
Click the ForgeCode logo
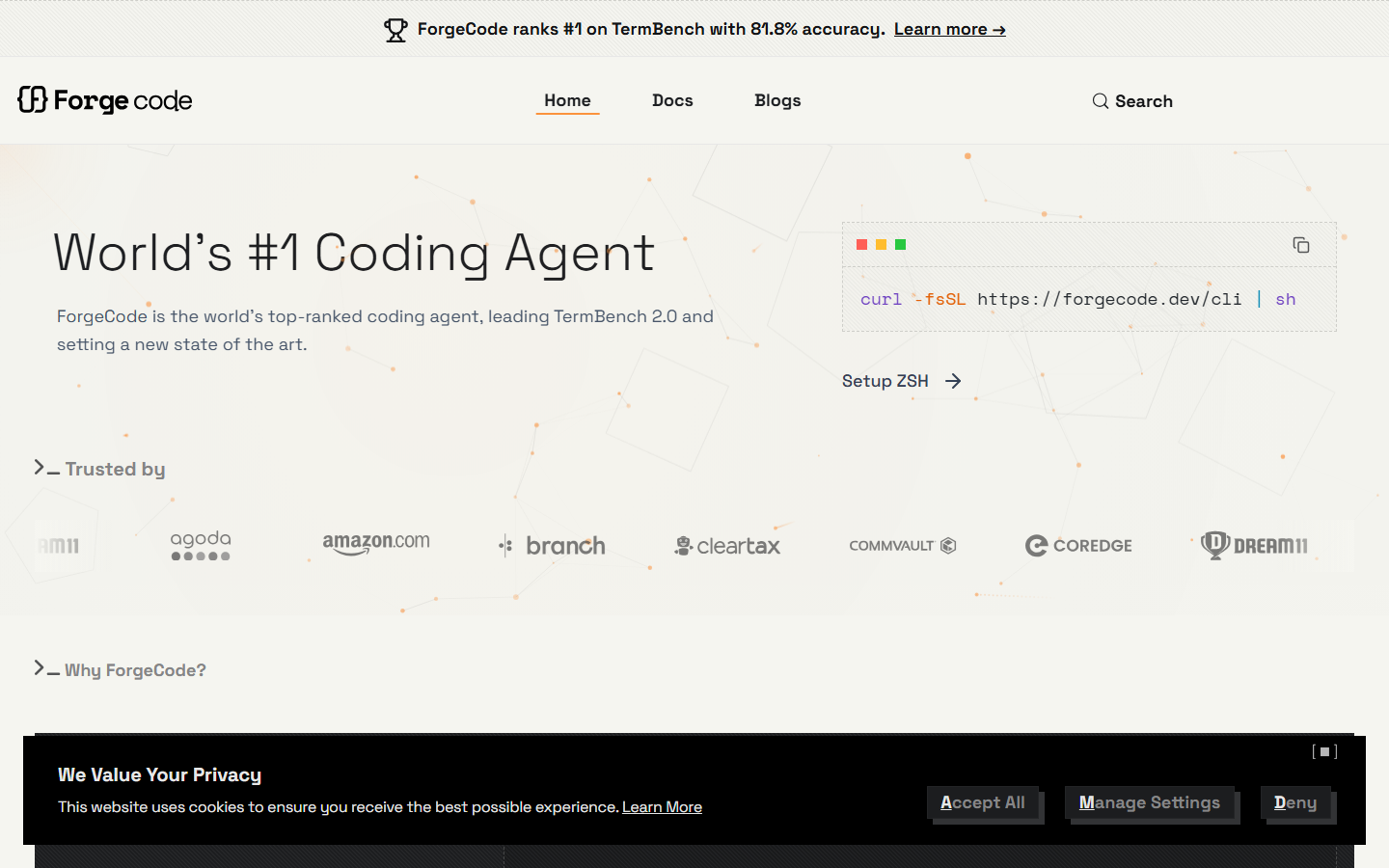click(103, 100)
